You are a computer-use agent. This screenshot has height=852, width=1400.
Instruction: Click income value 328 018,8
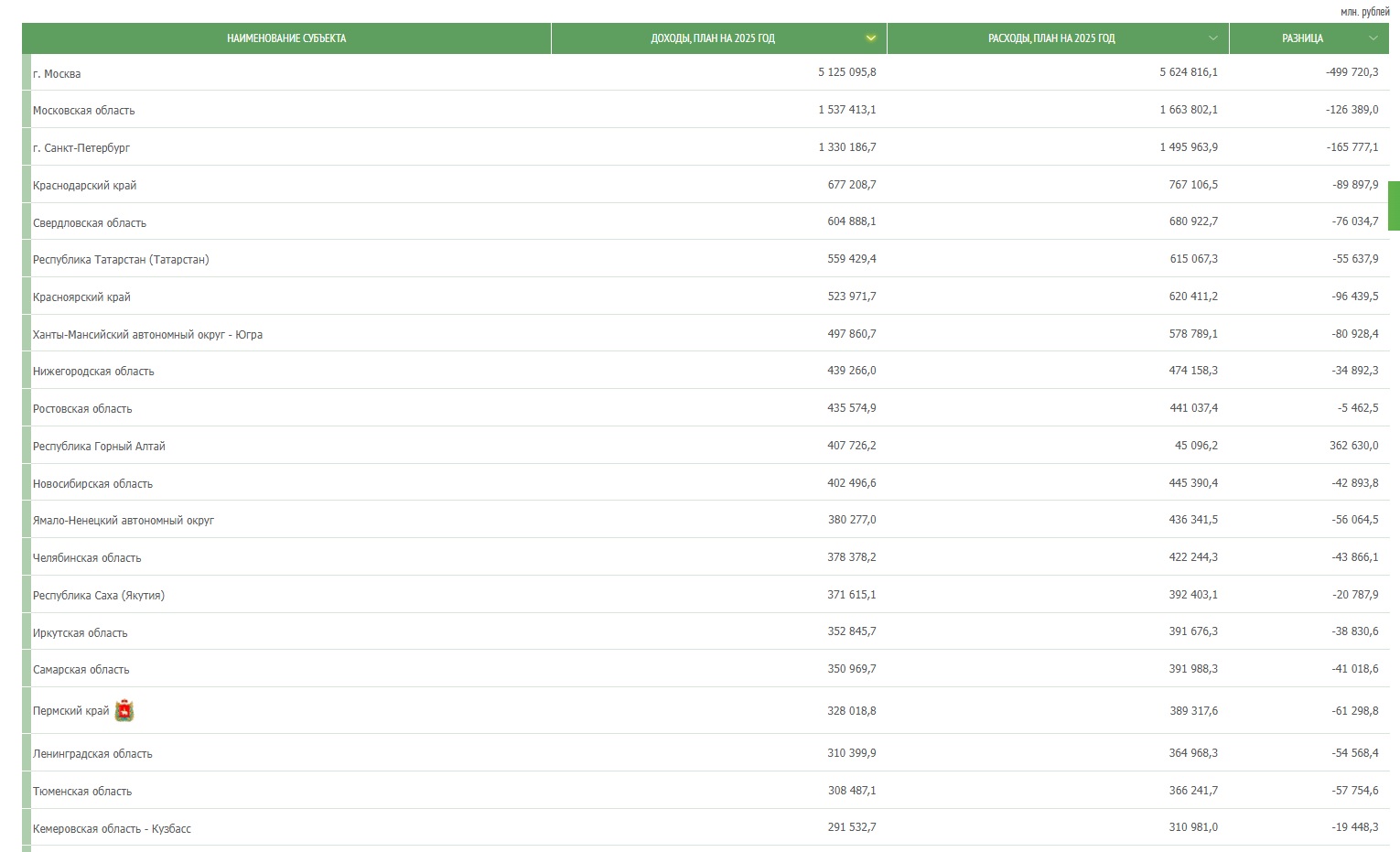tap(851, 711)
